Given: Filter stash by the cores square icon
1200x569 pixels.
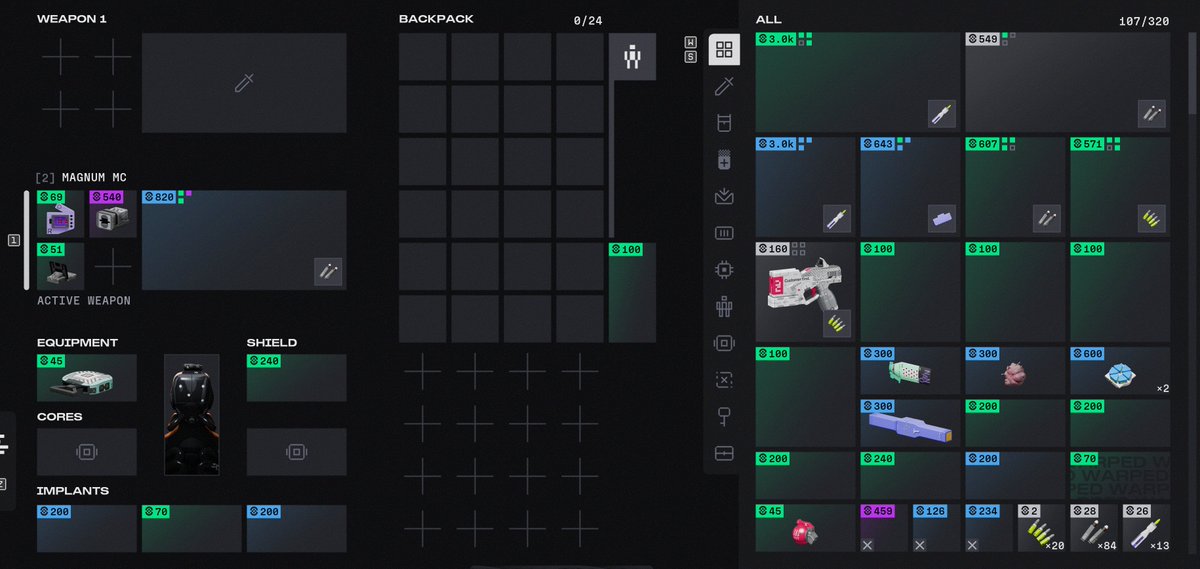Looking at the screenshot, I should pyautogui.click(x=724, y=343).
